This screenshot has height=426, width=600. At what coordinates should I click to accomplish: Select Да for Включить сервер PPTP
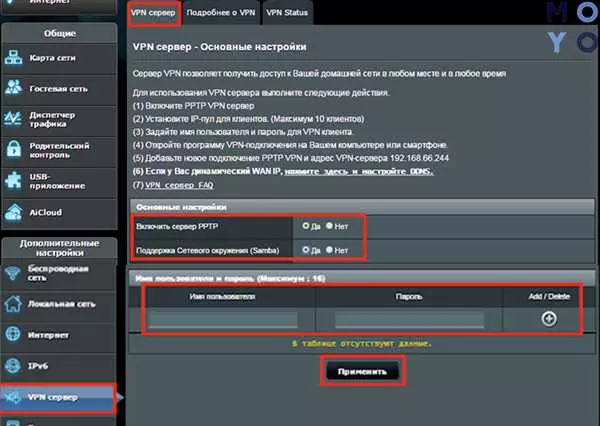click(x=305, y=226)
